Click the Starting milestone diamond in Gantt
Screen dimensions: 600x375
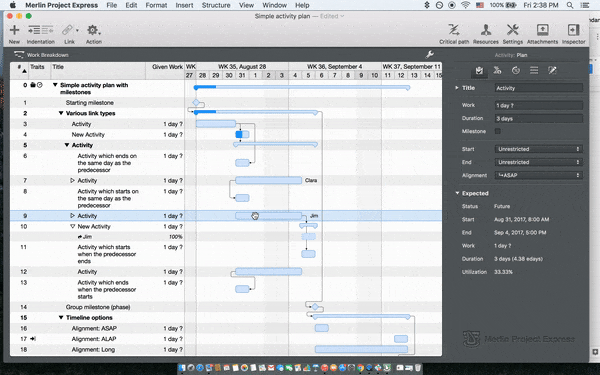click(196, 102)
